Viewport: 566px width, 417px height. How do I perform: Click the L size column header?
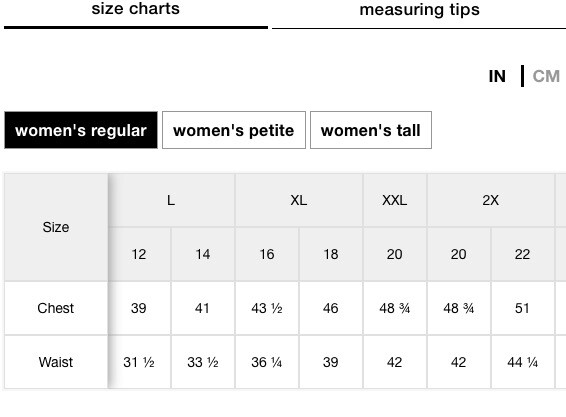[x=171, y=200]
